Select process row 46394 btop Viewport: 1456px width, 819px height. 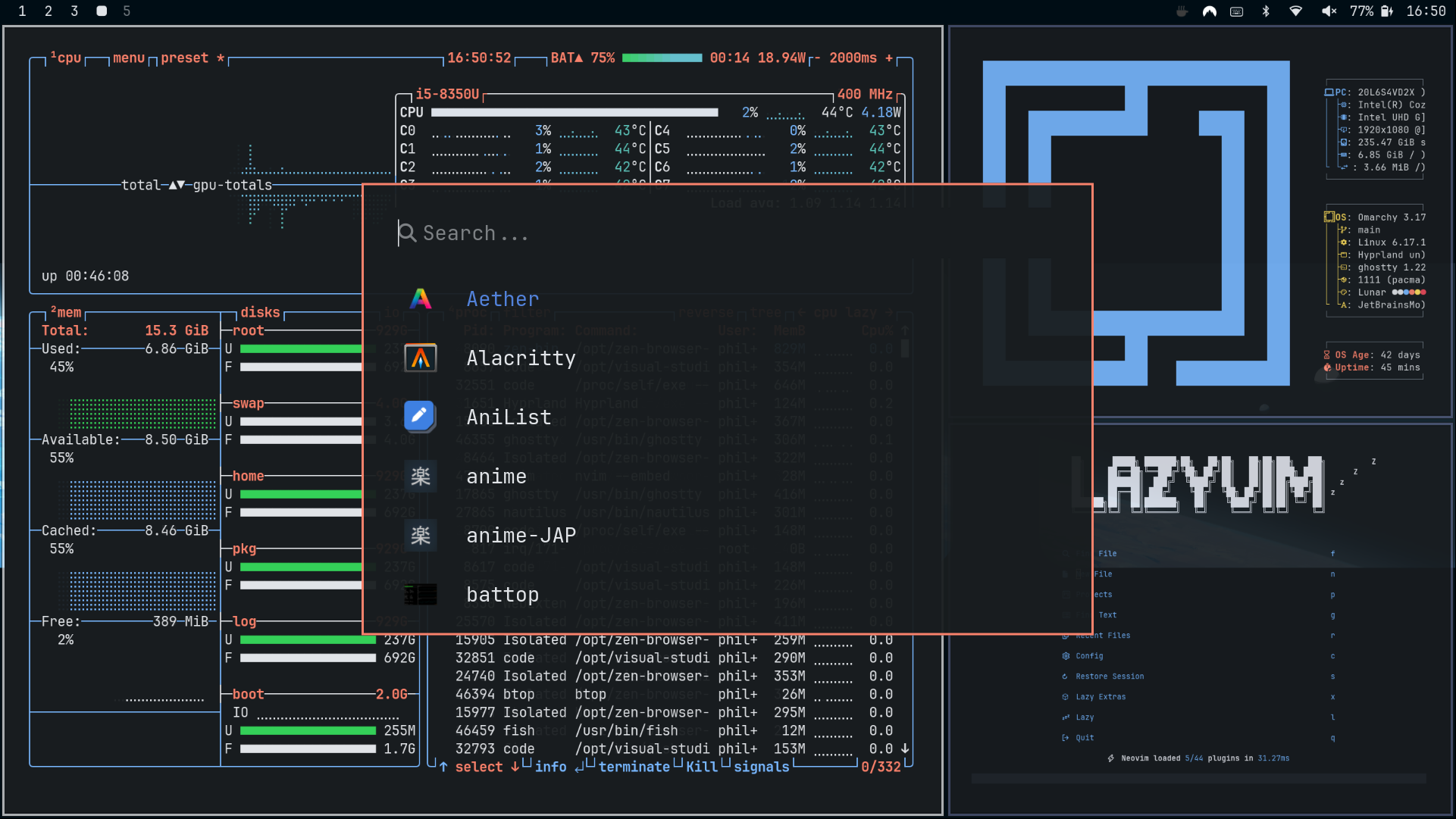click(674, 694)
